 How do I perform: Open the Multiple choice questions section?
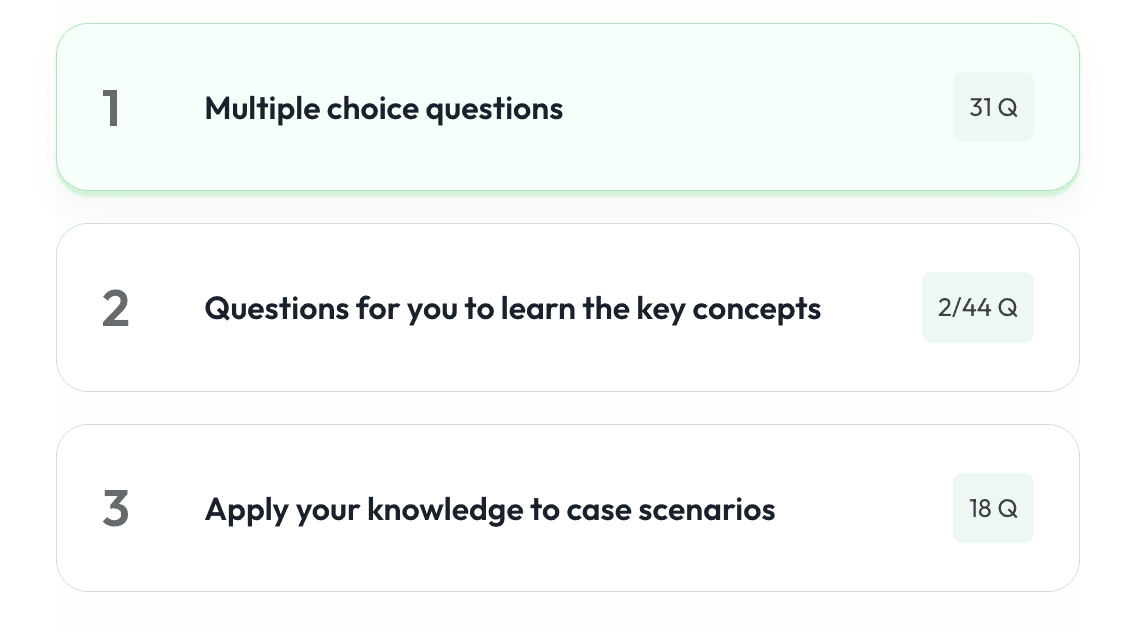pyautogui.click(x=568, y=107)
